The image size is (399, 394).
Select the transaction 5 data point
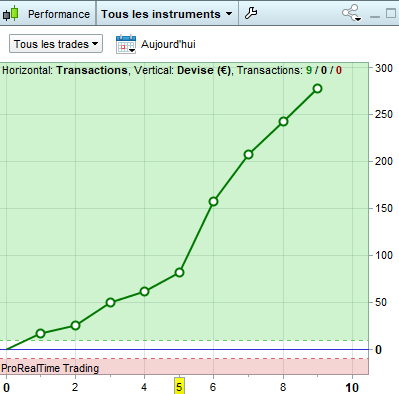click(179, 272)
